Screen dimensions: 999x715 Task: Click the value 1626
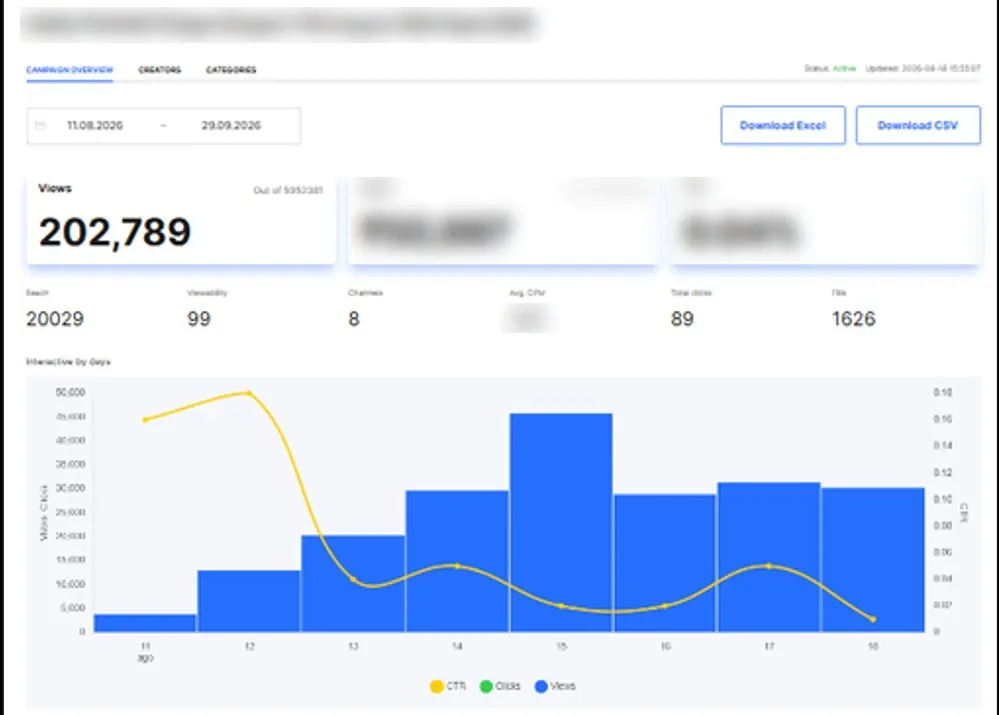[x=854, y=319]
